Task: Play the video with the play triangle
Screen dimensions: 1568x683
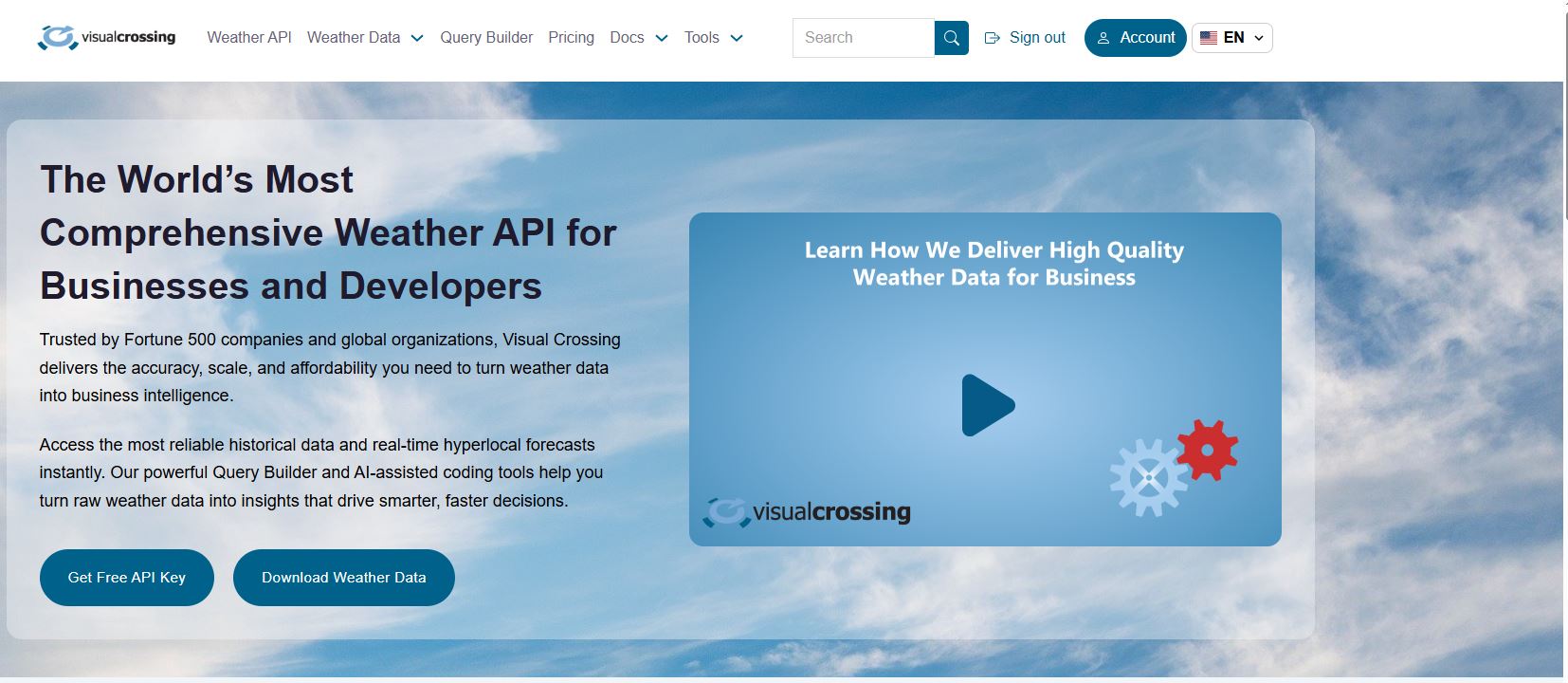Action: [987, 405]
